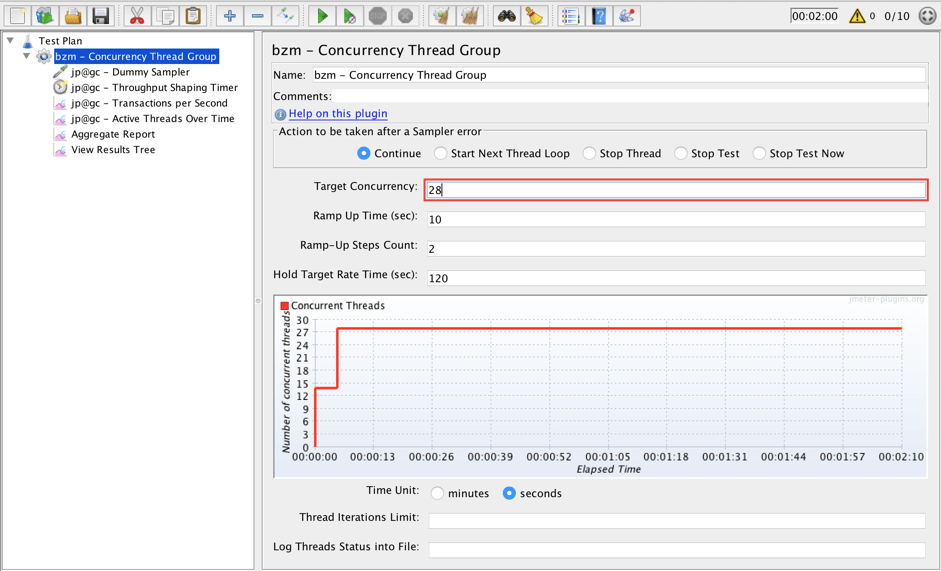Select jp@gc - Active Threads Over Time

pyautogui.click(x=152, y=119)
